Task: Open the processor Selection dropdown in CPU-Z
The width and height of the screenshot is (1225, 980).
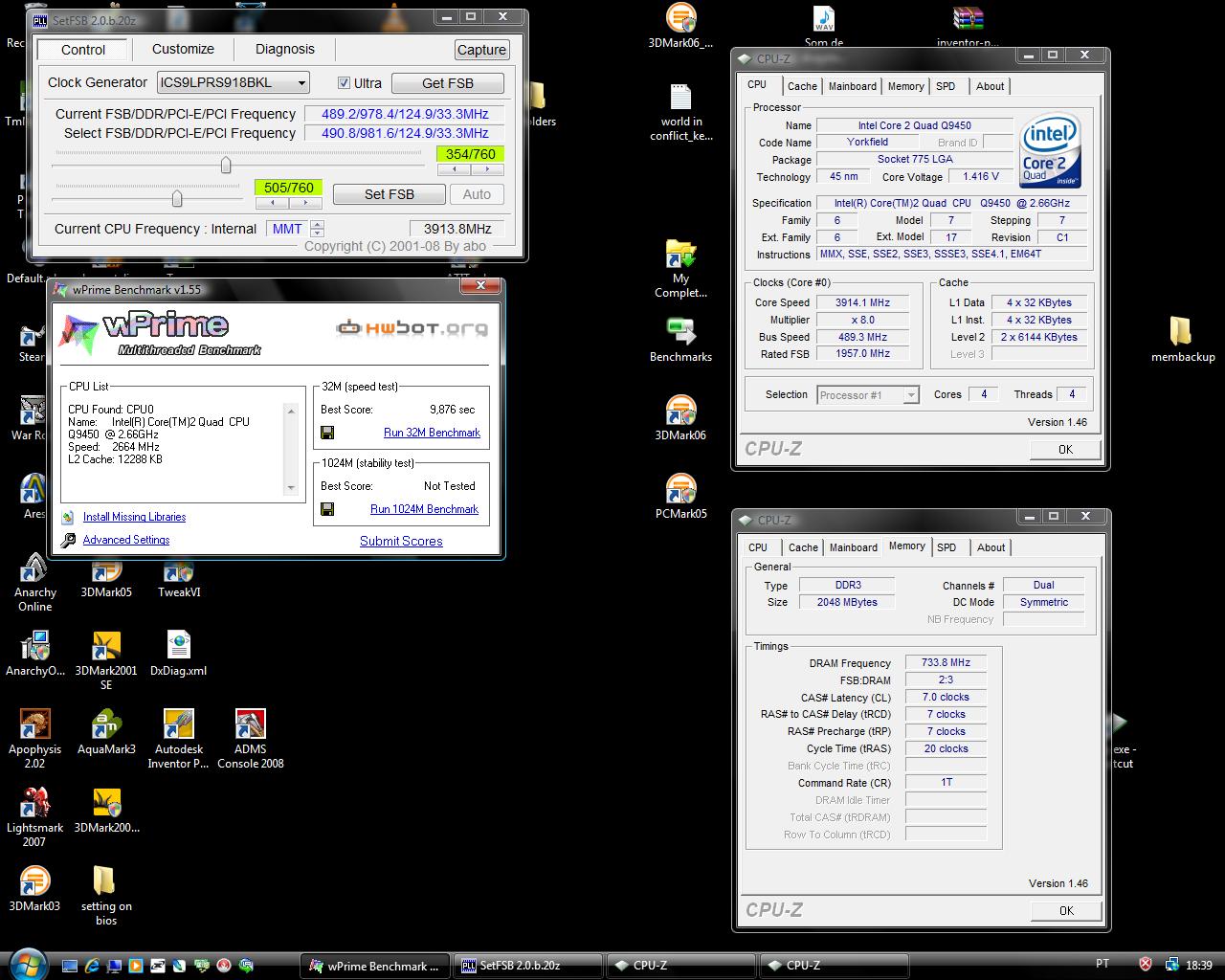Action: click(911, 395)
